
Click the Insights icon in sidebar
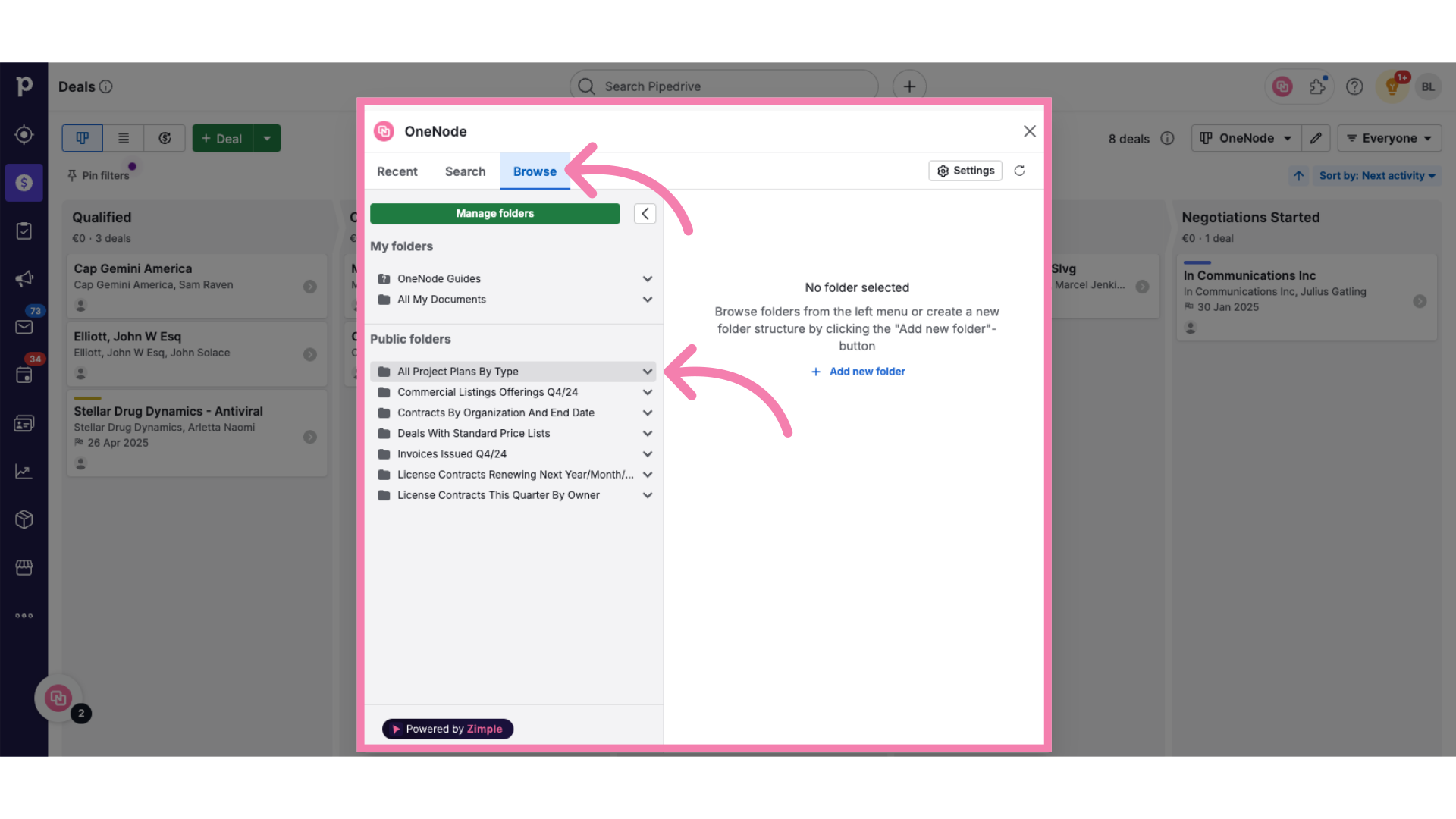pos(24,470)
